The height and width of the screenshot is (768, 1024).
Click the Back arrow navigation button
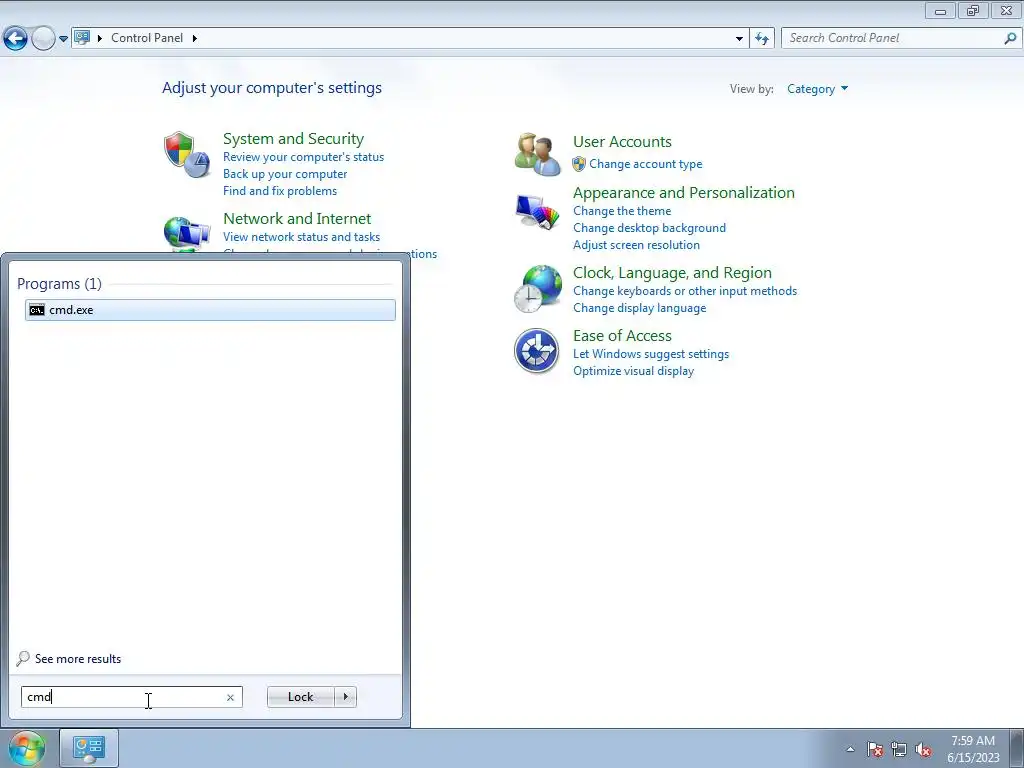point(16,39)
